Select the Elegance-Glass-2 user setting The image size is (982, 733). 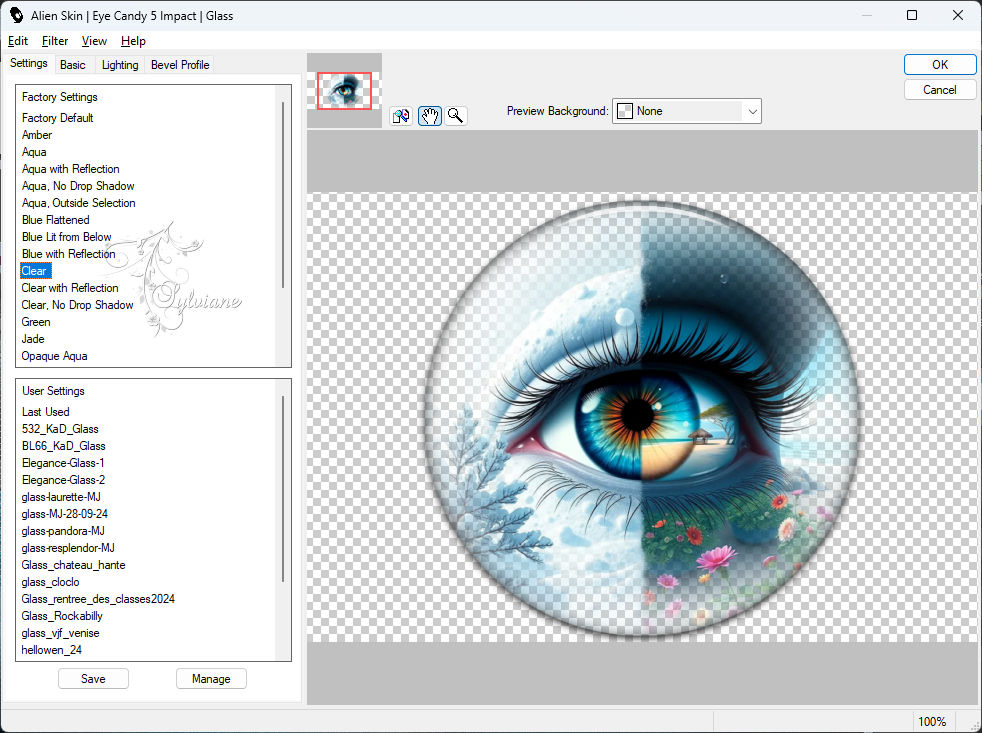(63, 479)
